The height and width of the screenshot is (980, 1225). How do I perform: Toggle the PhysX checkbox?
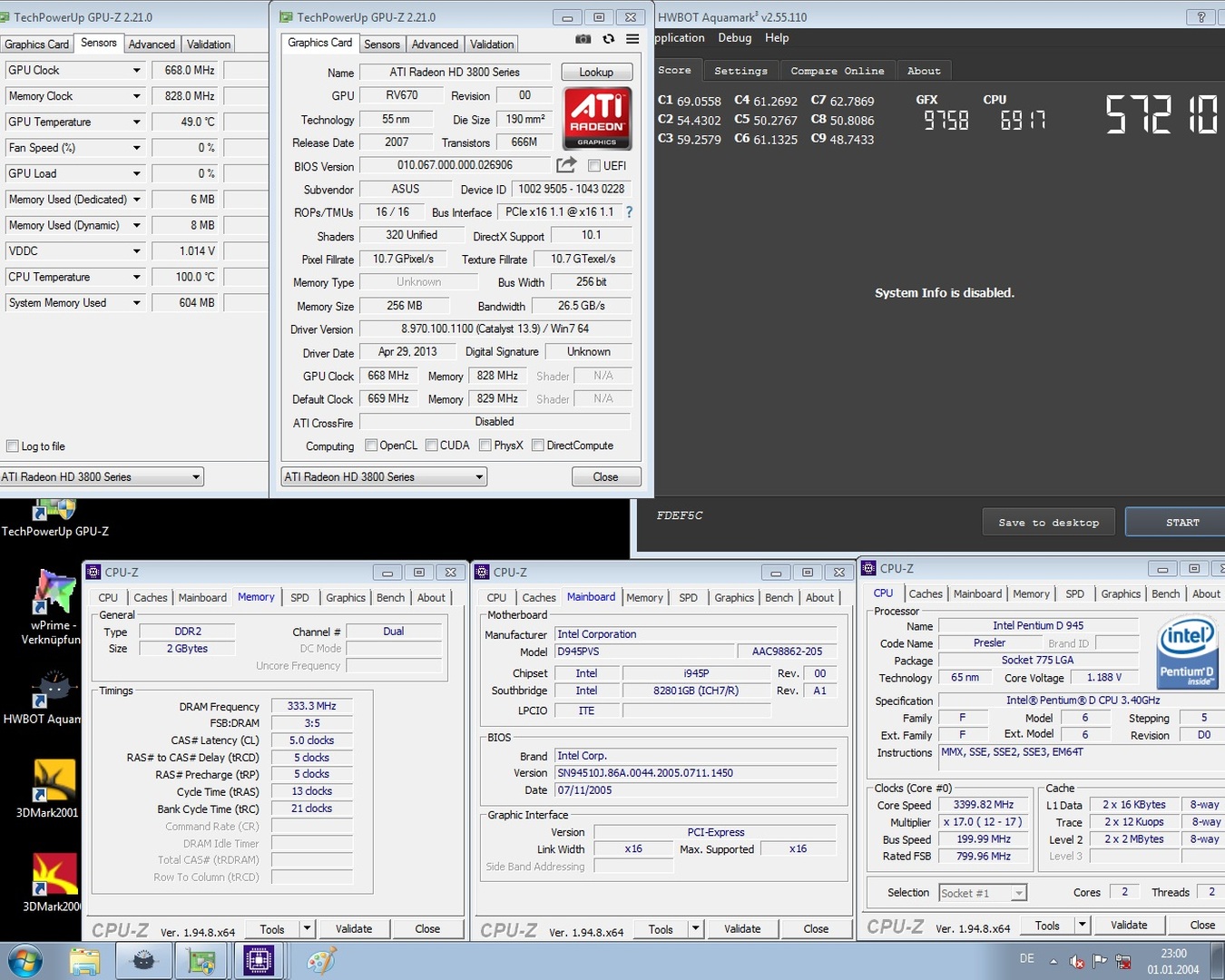485,445
